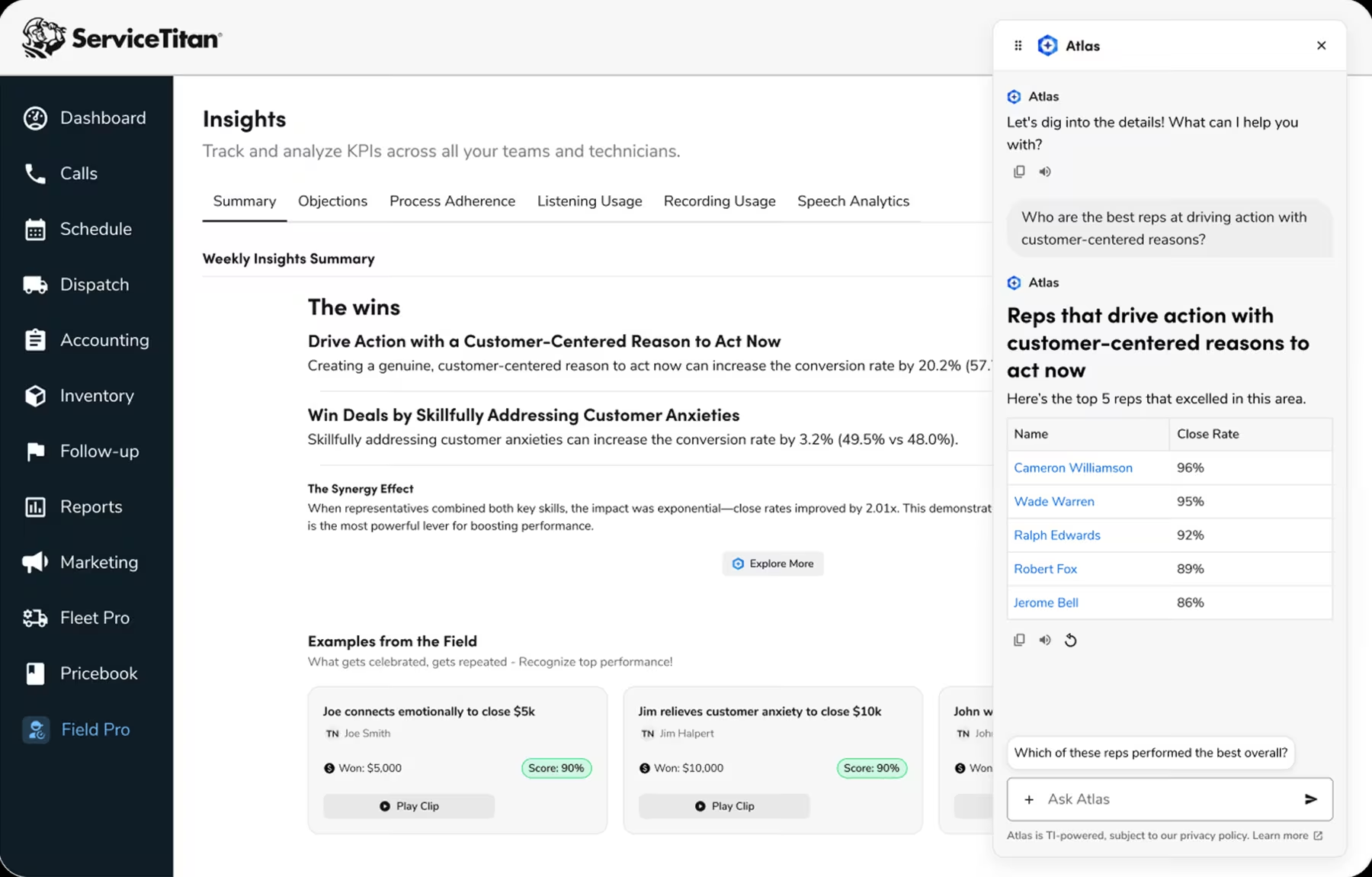
Task: Click the Atlas logo in panel header
Action: pyautogui.click(x=1048, y=46)
